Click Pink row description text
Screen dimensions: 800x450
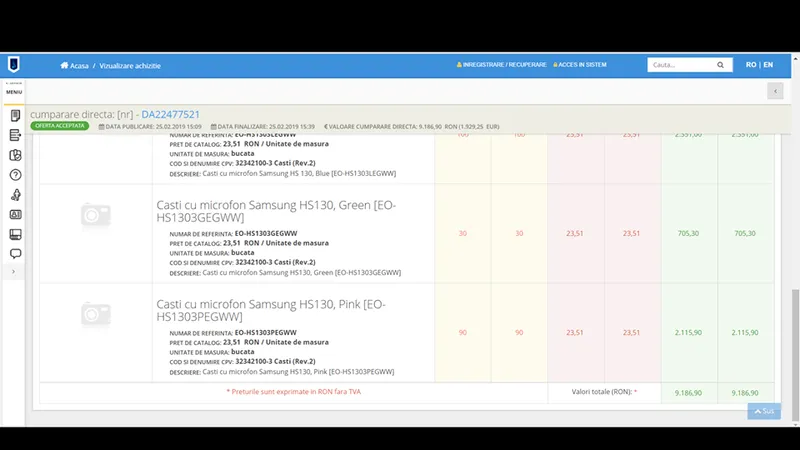(298, 371)
